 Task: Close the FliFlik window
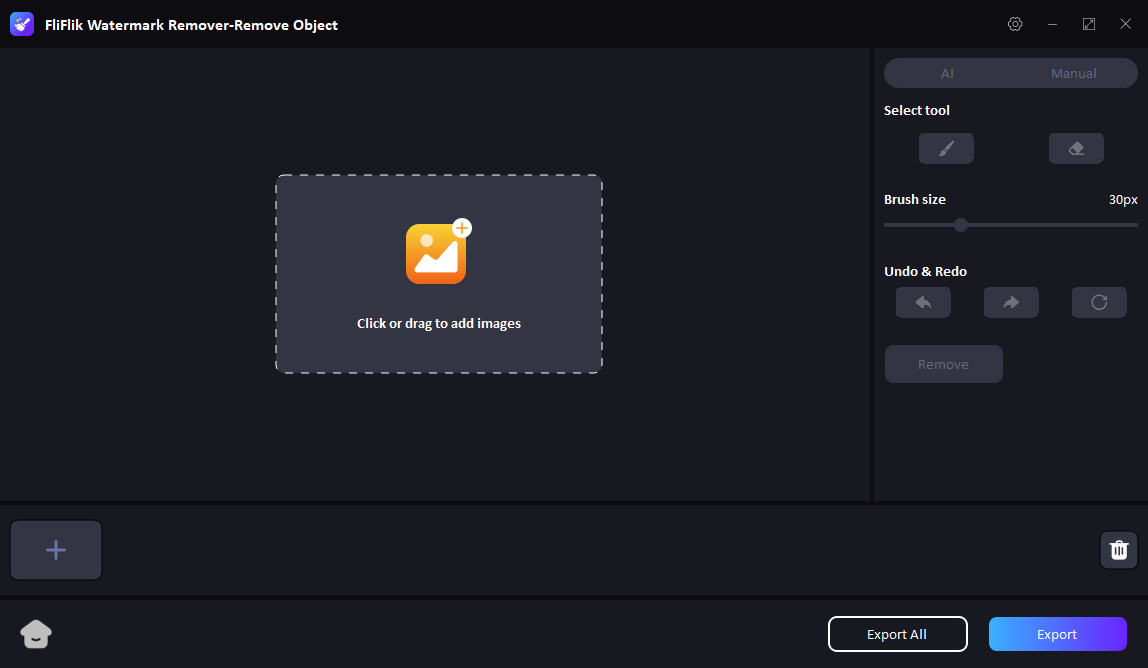1125,24
